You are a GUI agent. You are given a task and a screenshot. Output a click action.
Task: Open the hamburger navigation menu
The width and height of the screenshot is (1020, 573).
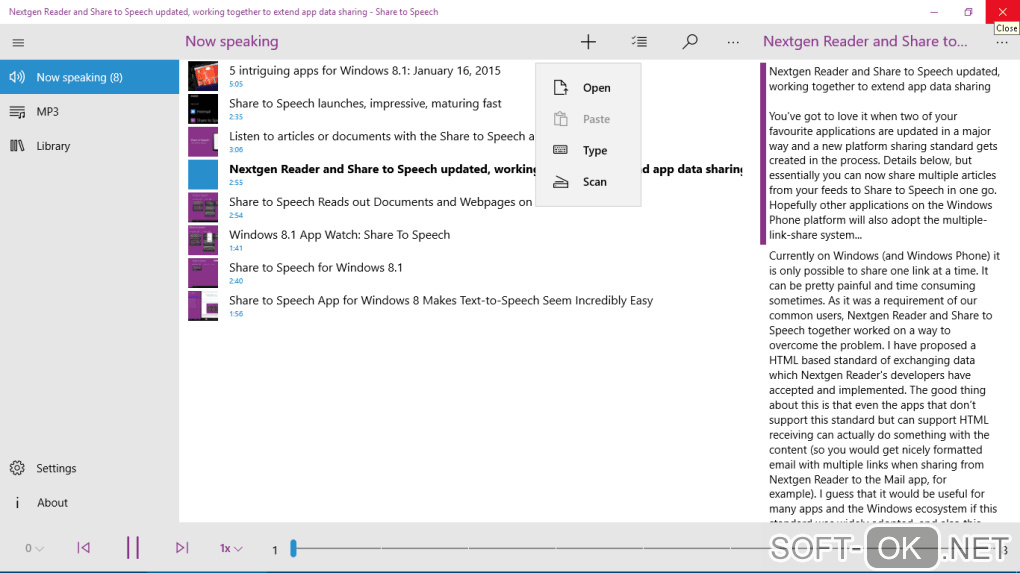tap(18, 43)
